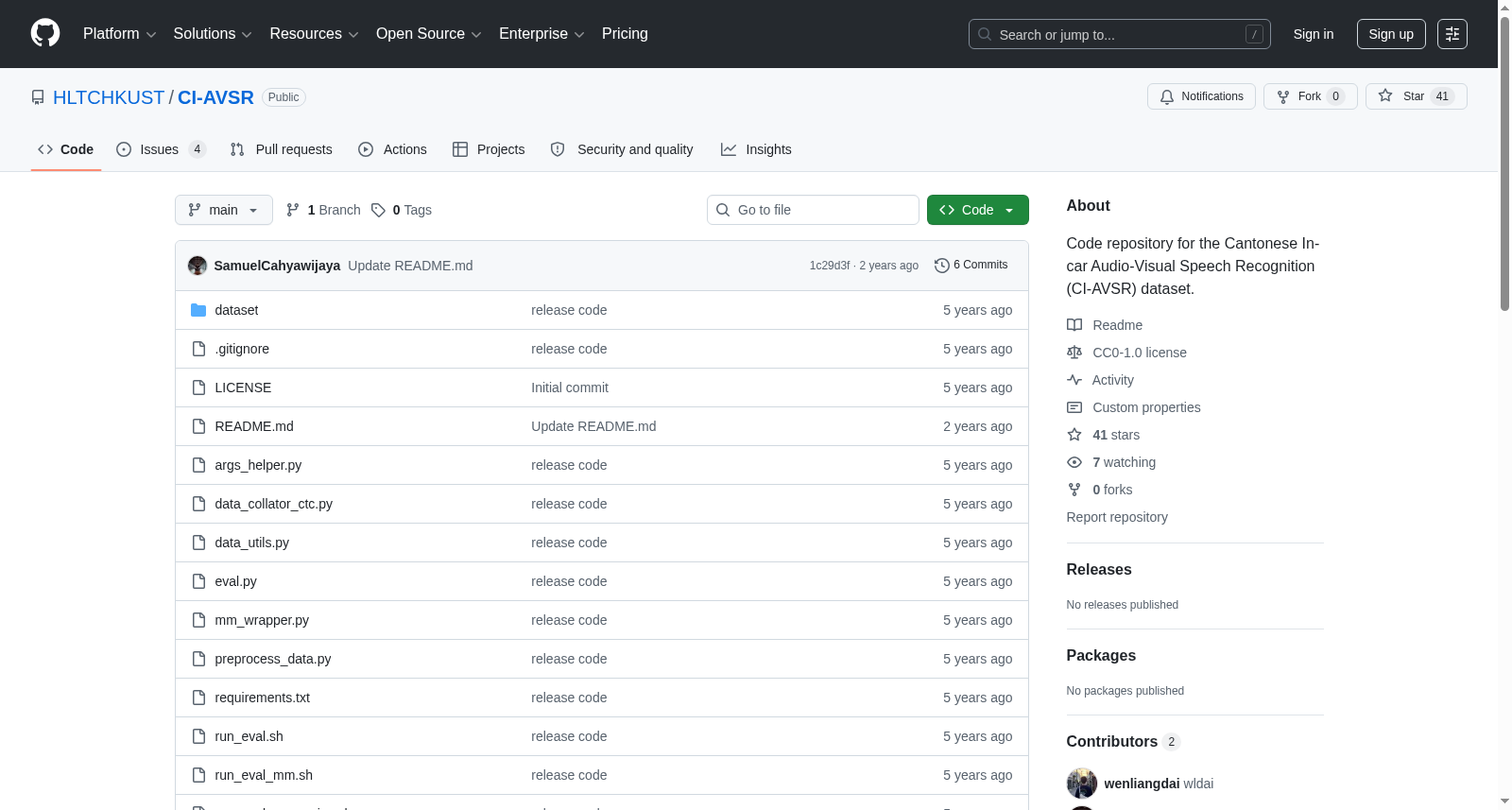Image resolution: width=1512 pixels, height=810 pixels.
Task: Click the args_helper.py file icon
Action: point(198,465)
